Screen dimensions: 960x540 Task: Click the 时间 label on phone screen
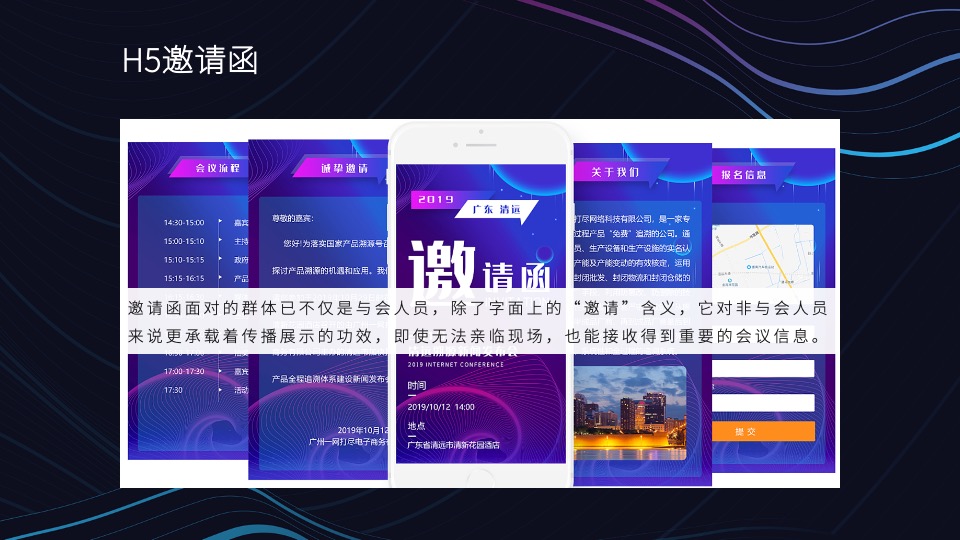(416, 385)
